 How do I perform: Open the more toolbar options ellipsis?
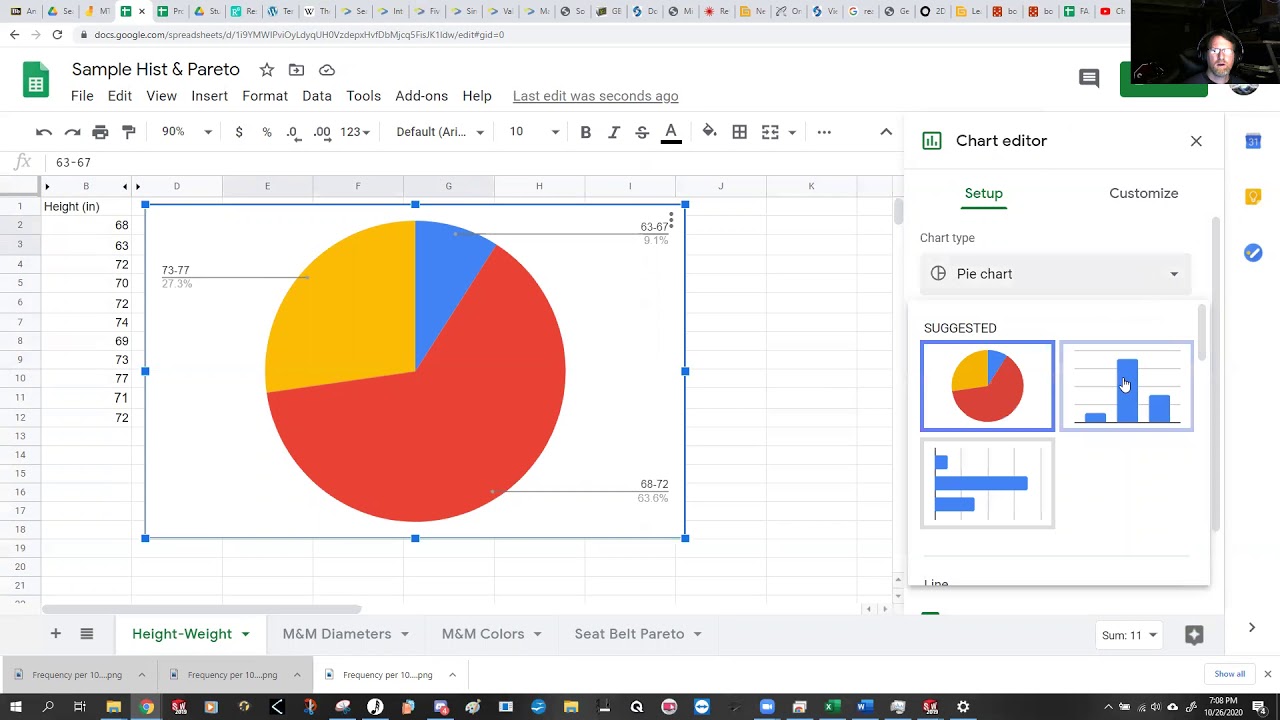point(824,132)
